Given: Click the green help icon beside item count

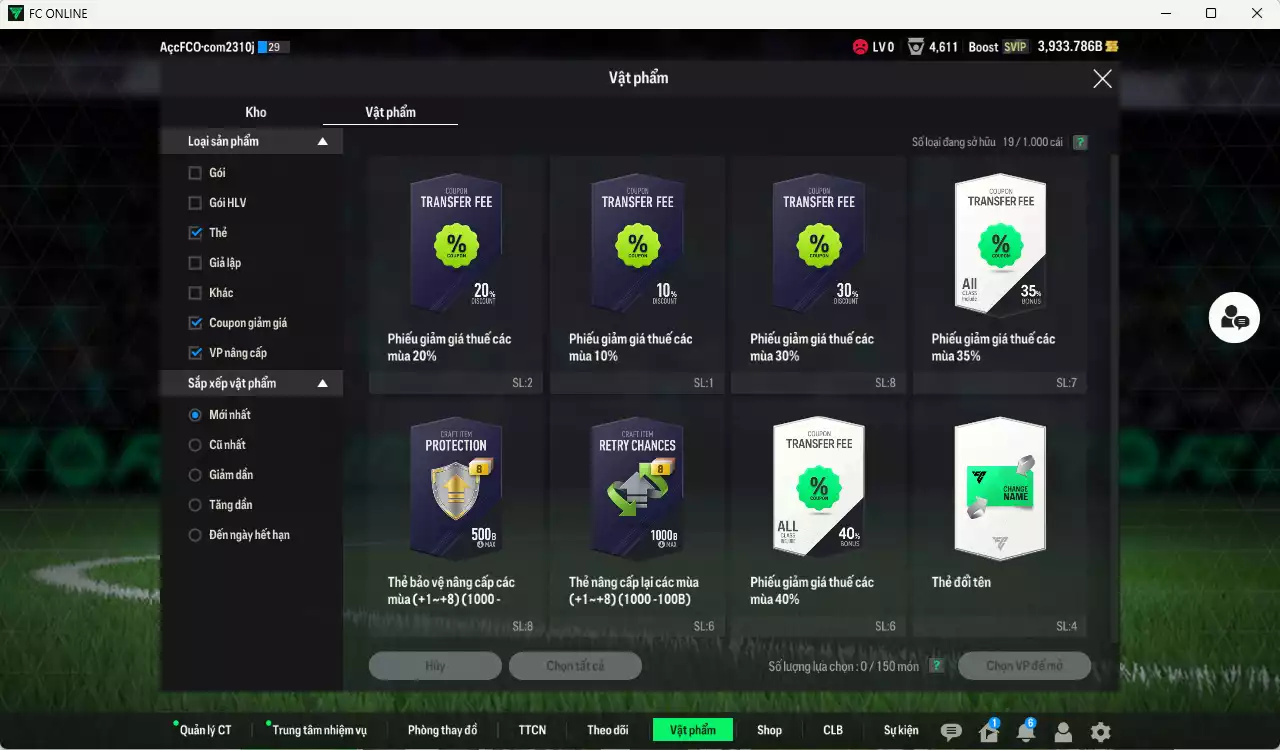Looking at the screenshot, I should pos(1080,142).
